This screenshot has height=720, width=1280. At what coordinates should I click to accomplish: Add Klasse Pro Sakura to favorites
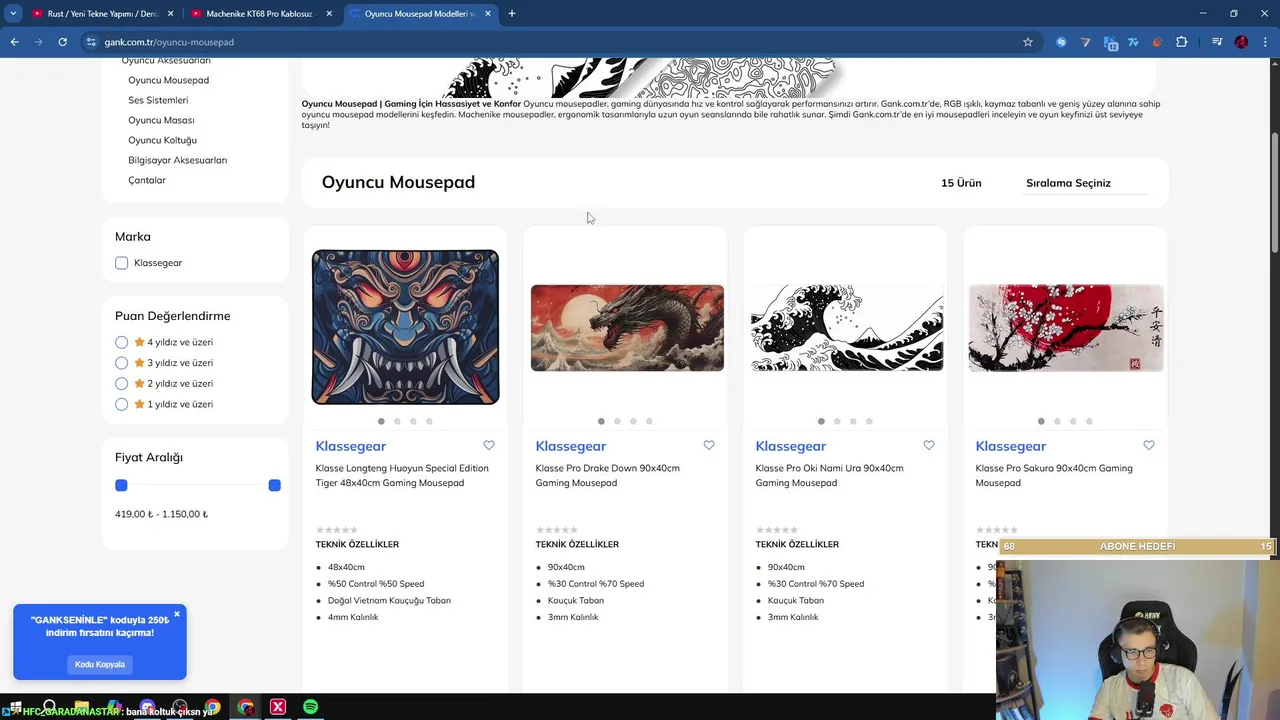pyautogui.click(x=1149, y=445)
